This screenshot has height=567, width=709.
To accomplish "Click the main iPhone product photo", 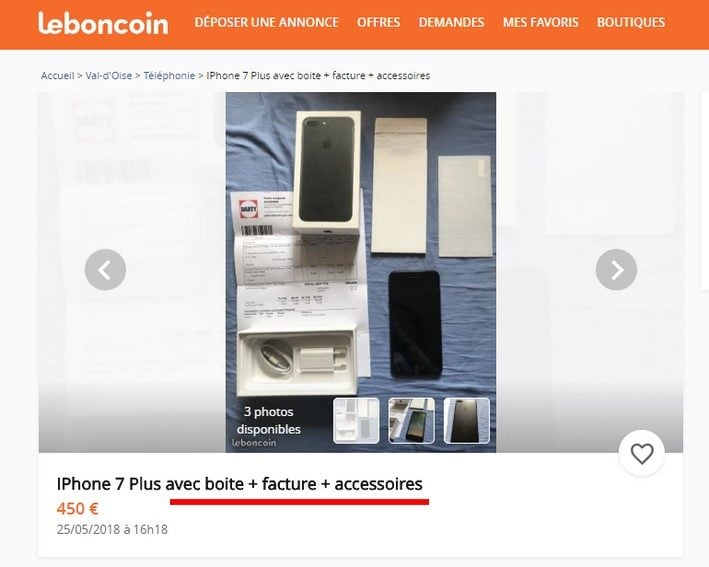I will pos(361,244).
